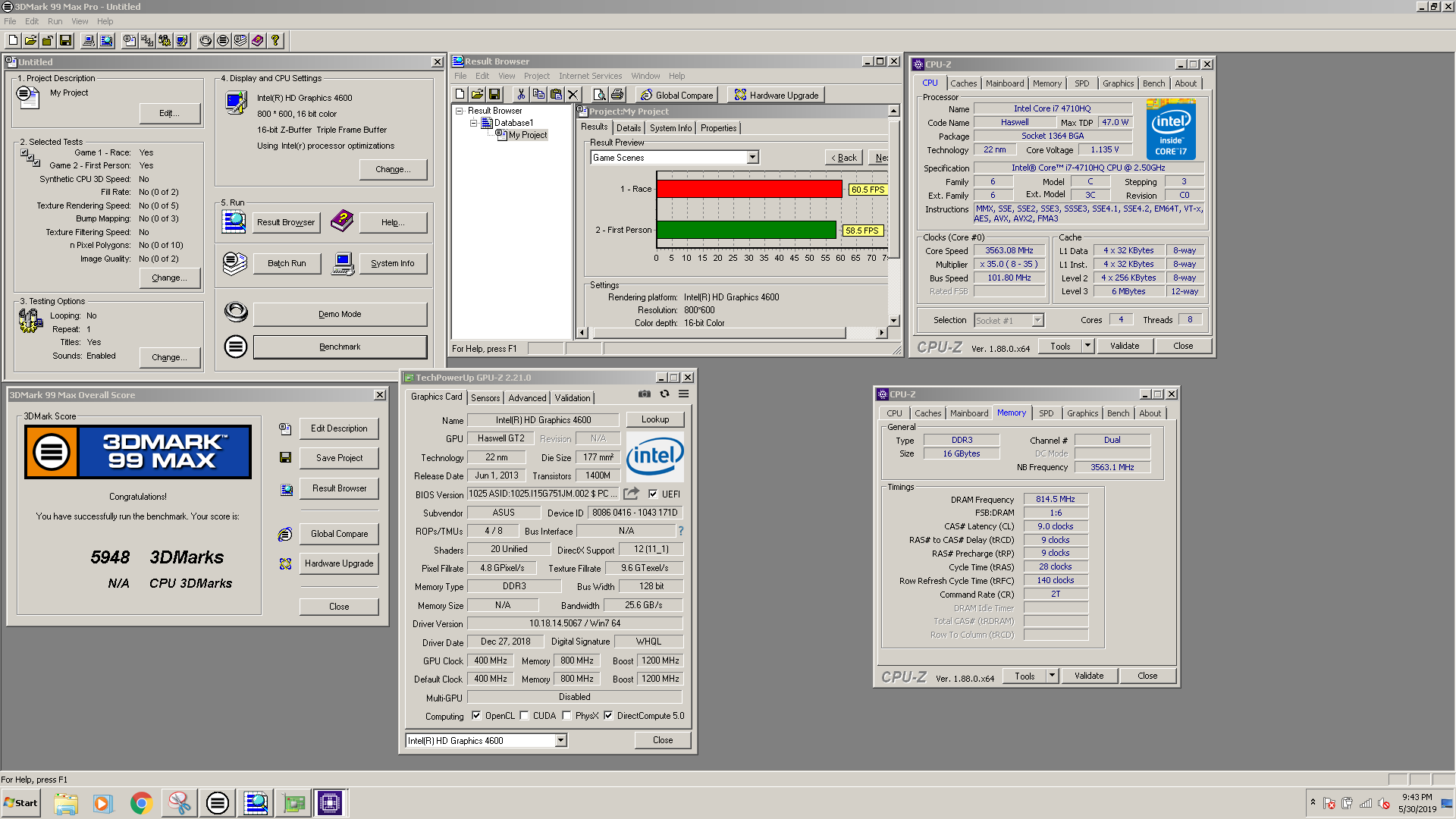The width and height of the screenshot is (1456, 819).
Task: Click Demo Mode button in Run section
Action: coord(340,314)
